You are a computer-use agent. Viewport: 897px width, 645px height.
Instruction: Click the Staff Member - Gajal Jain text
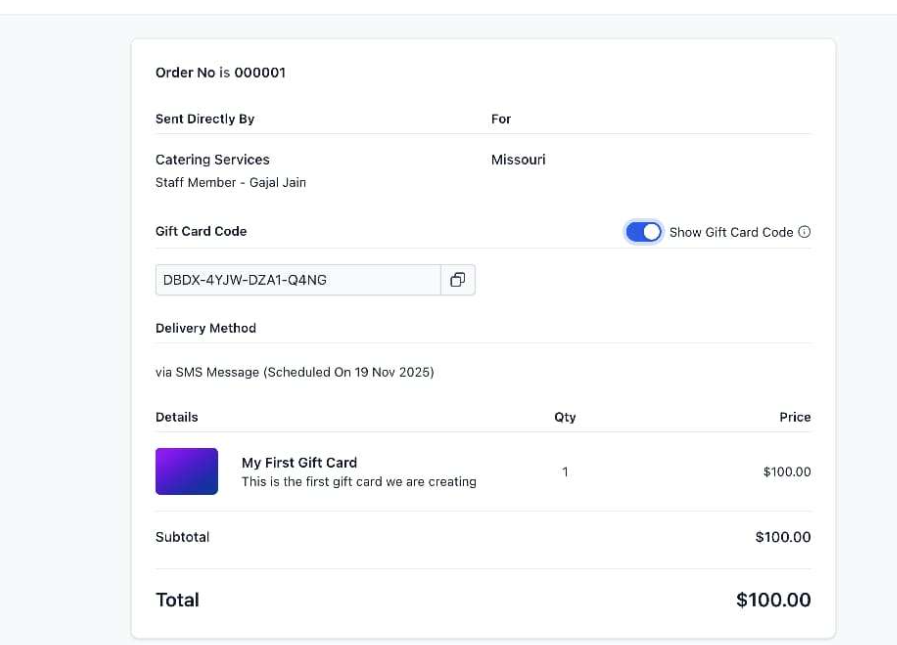(231, 183)
